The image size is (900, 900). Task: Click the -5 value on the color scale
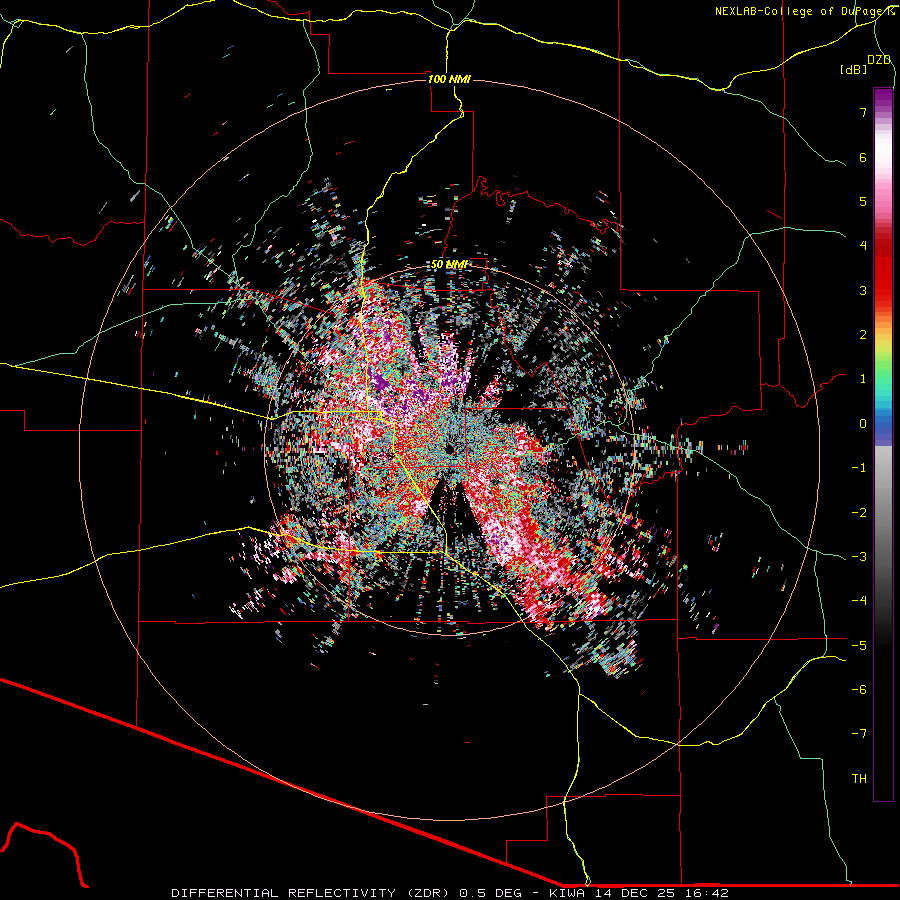point(859,646)
